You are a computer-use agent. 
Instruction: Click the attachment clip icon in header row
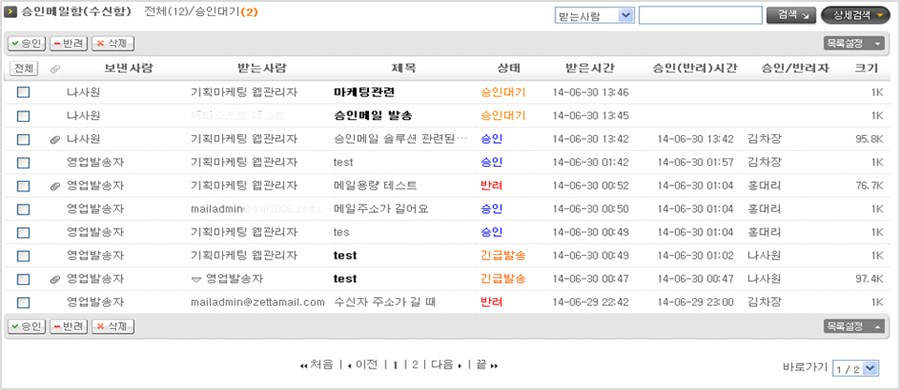(x=55, y=69)
